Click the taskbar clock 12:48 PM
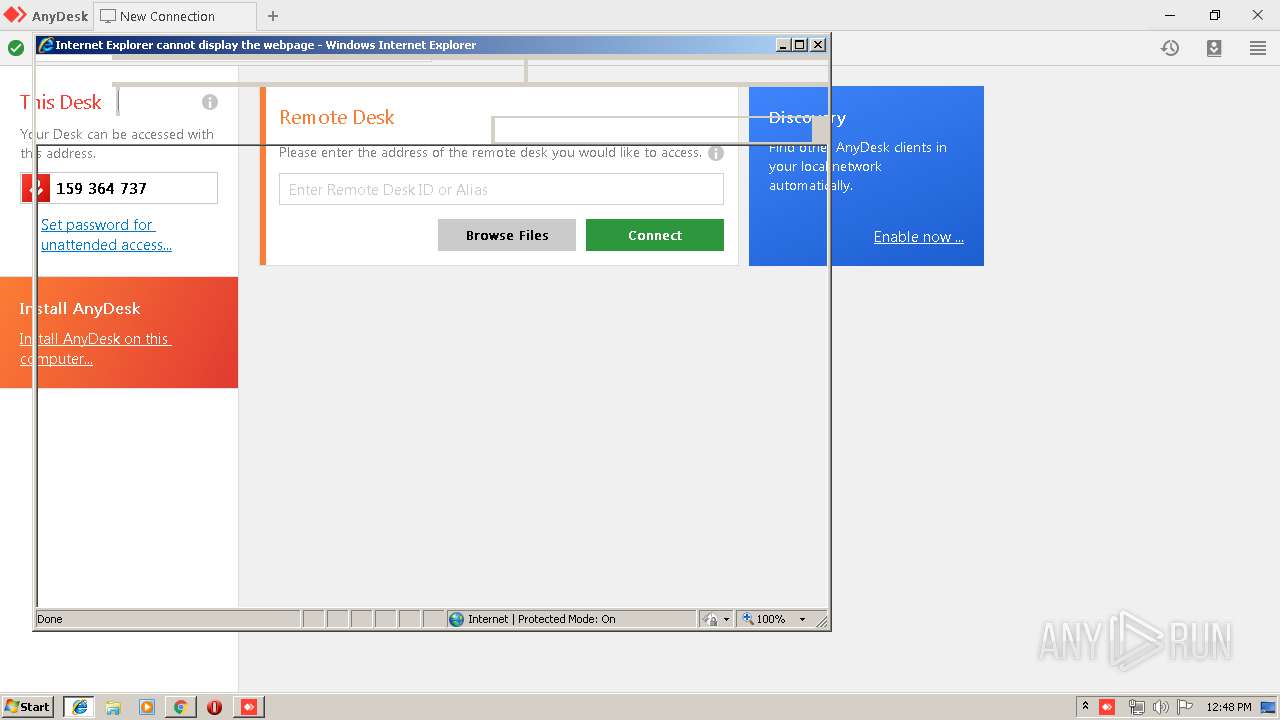 [1229, 707]
